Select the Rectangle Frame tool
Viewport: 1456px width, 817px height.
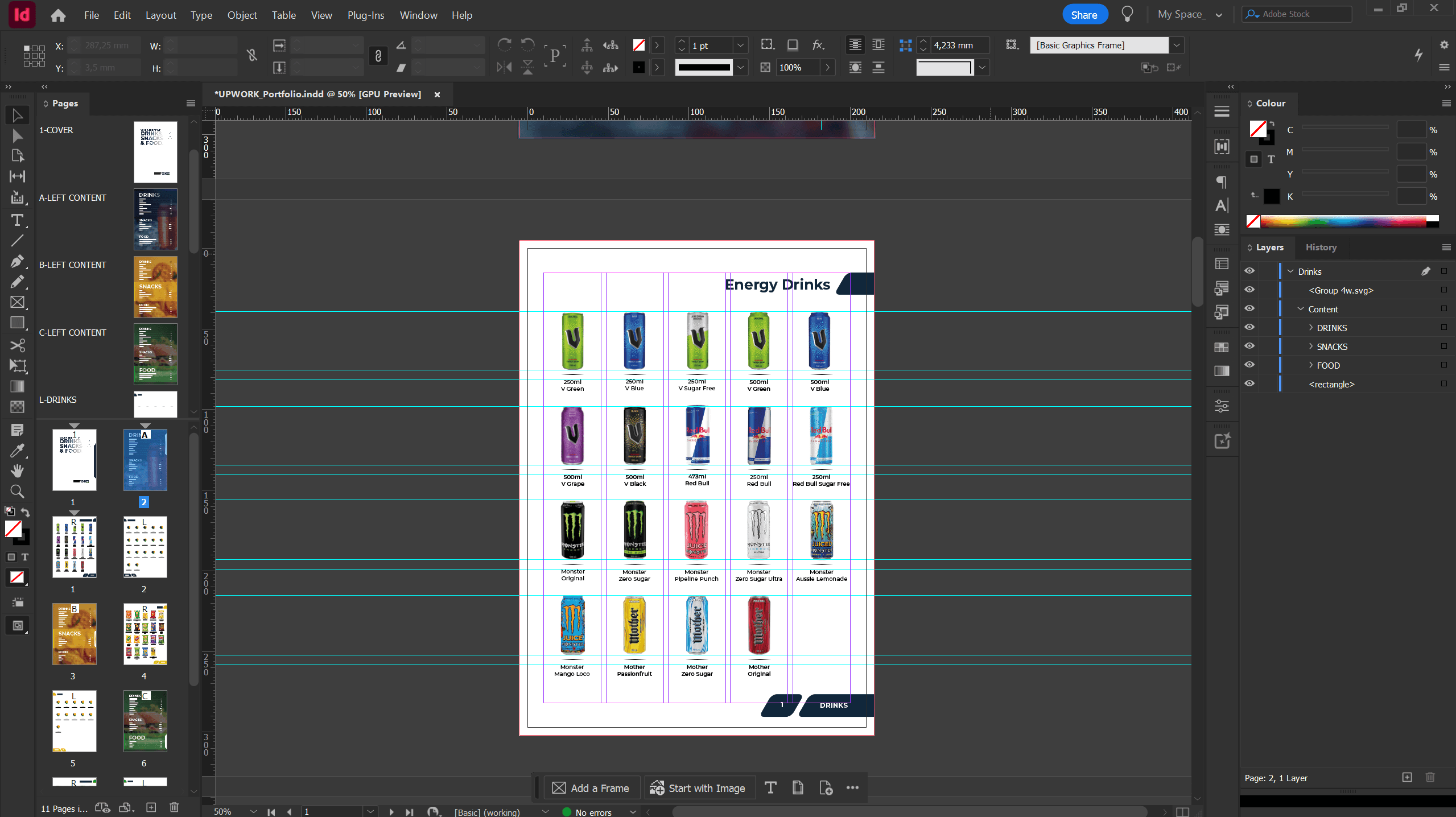[x=17, y=302]
